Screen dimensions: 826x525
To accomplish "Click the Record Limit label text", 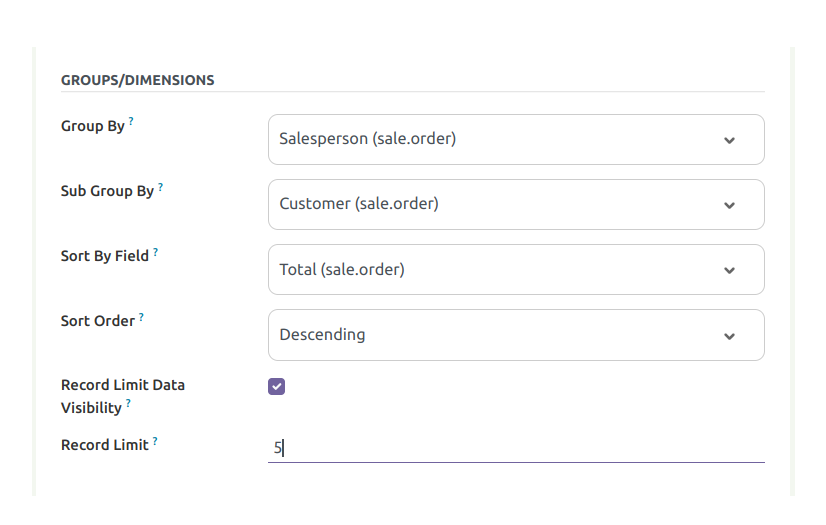I will (x=104, y=445).
